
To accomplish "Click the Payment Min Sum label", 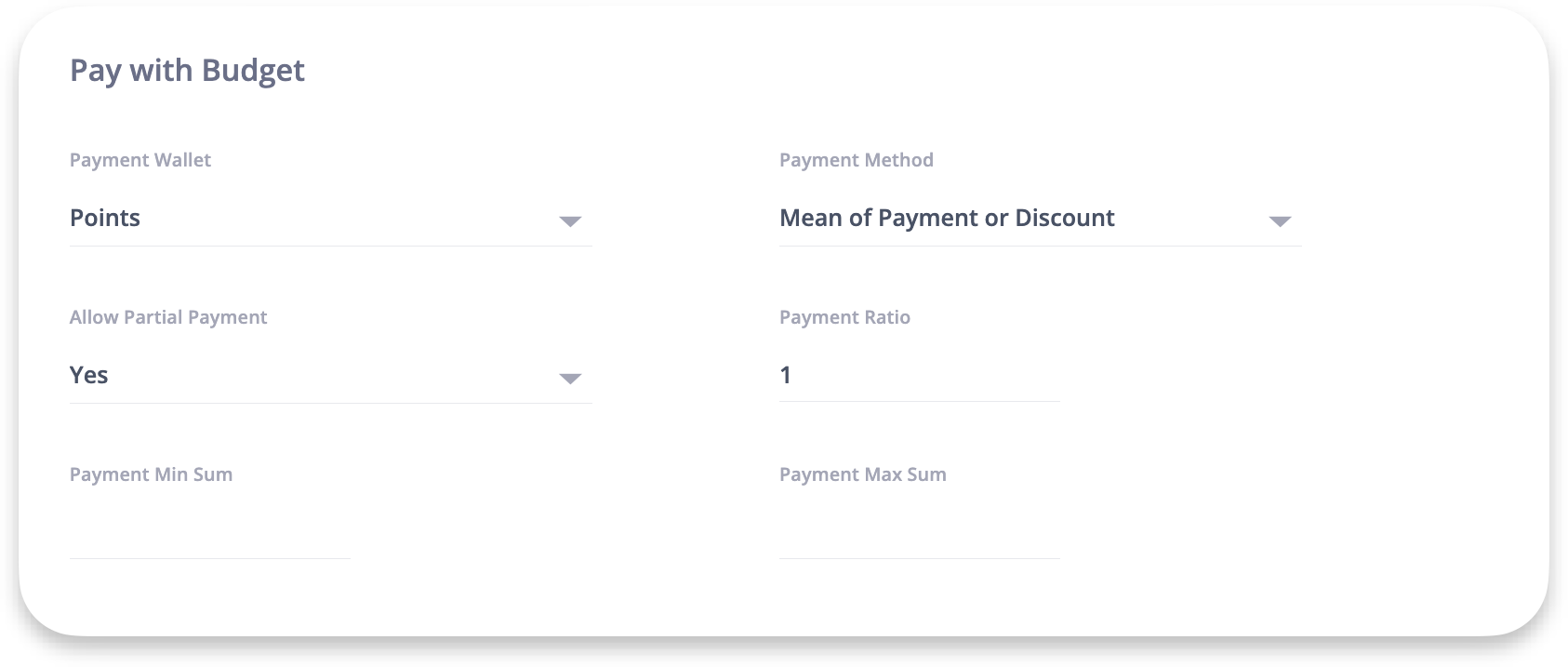I will 151,474.
